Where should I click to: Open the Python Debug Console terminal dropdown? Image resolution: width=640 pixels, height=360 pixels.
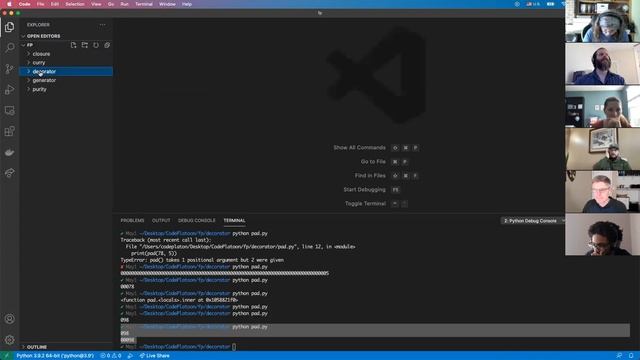(532, 221)
